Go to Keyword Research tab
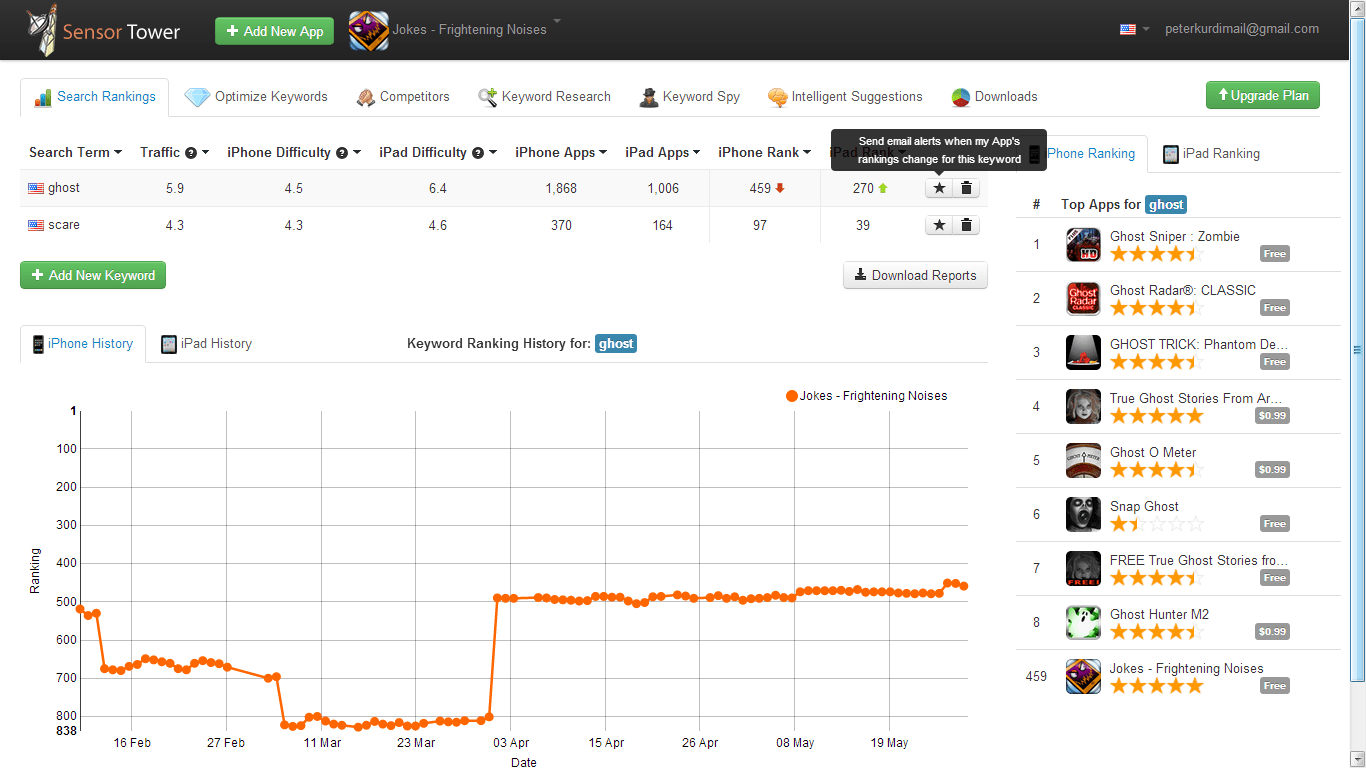This screenshot has height=768, width=1366. tap(544, 97)
